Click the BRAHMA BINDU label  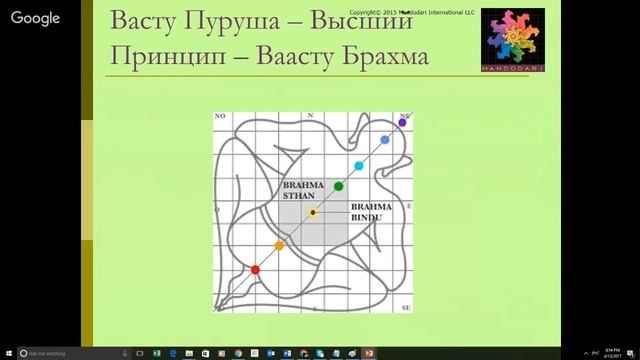(371, 212)
